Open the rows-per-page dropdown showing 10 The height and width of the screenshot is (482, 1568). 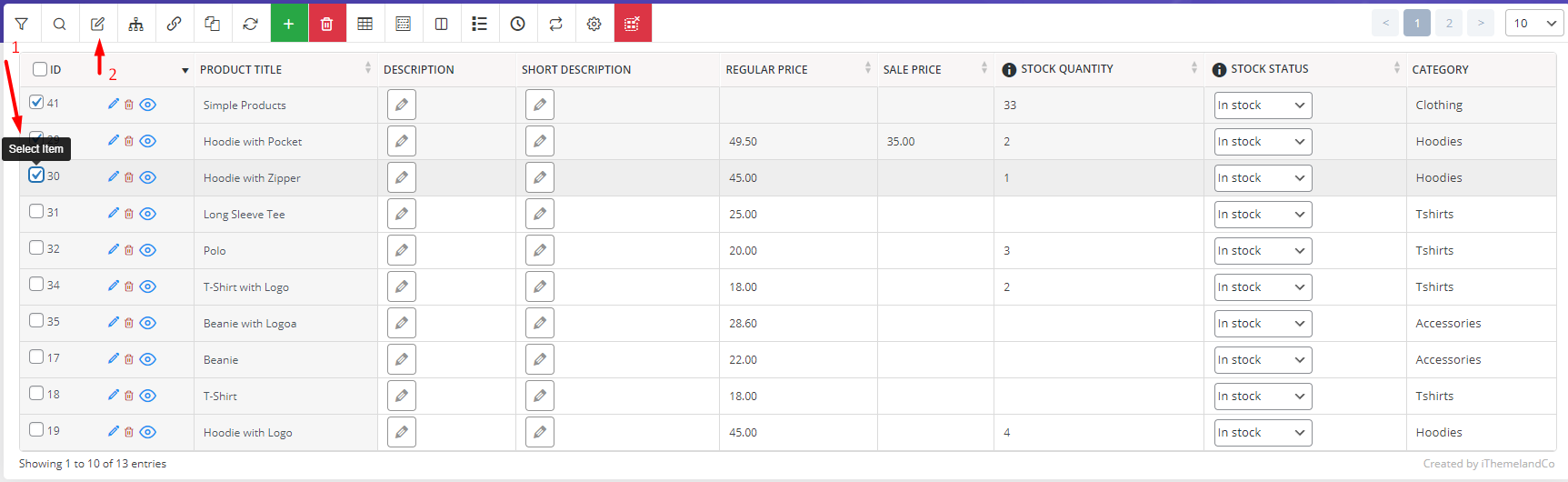tap(1533, 24)
